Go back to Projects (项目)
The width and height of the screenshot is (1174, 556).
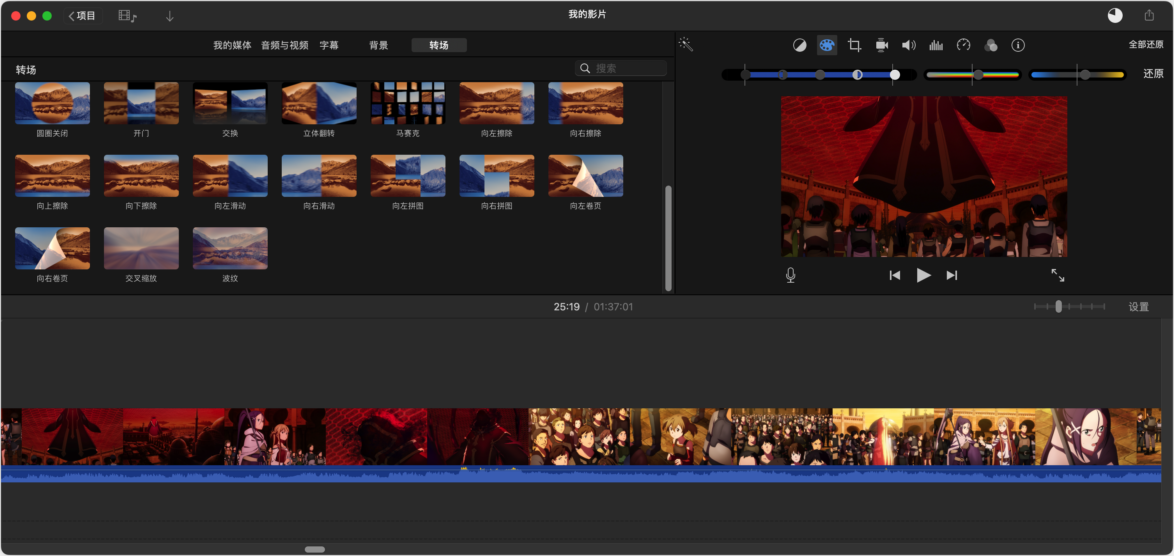(x=82, y=16)
